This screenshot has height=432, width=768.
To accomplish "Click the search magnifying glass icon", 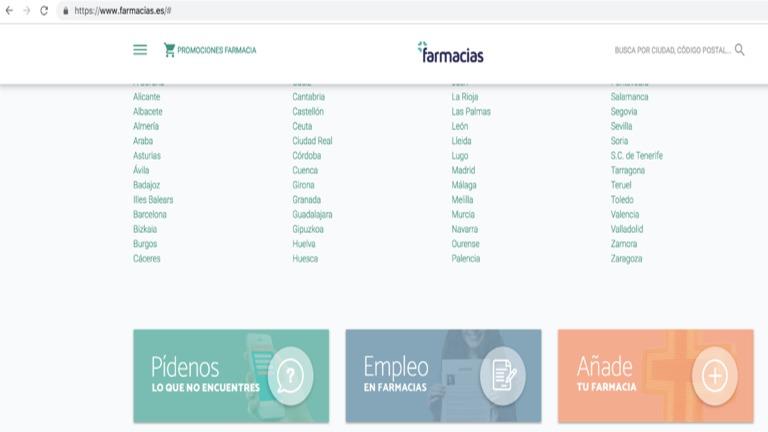I will (740, 50).
